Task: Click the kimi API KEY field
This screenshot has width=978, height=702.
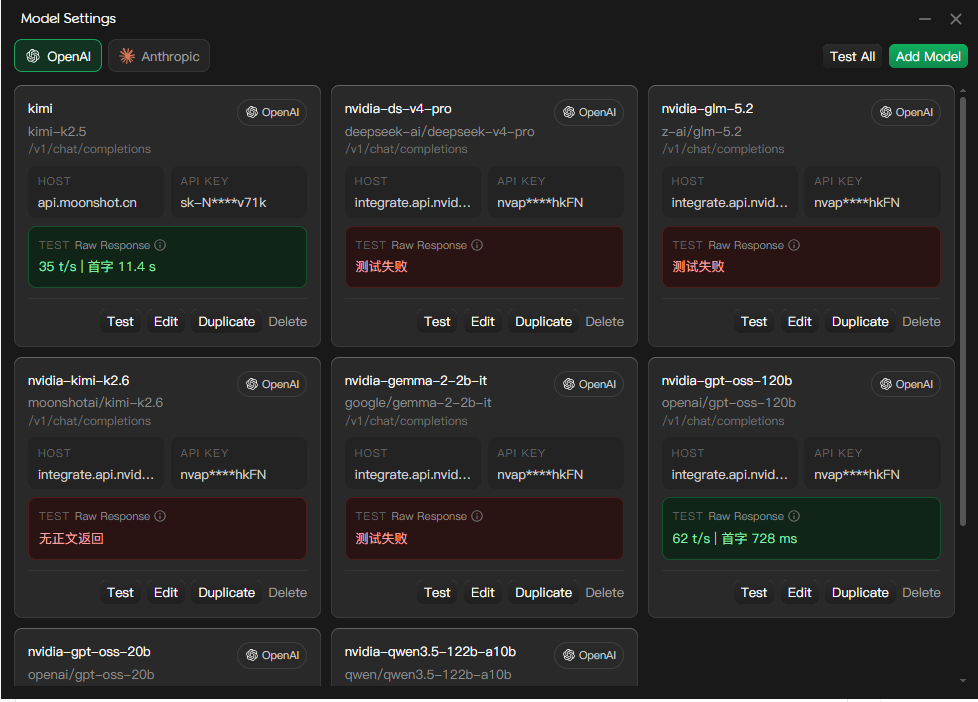Action: (239, 192)
